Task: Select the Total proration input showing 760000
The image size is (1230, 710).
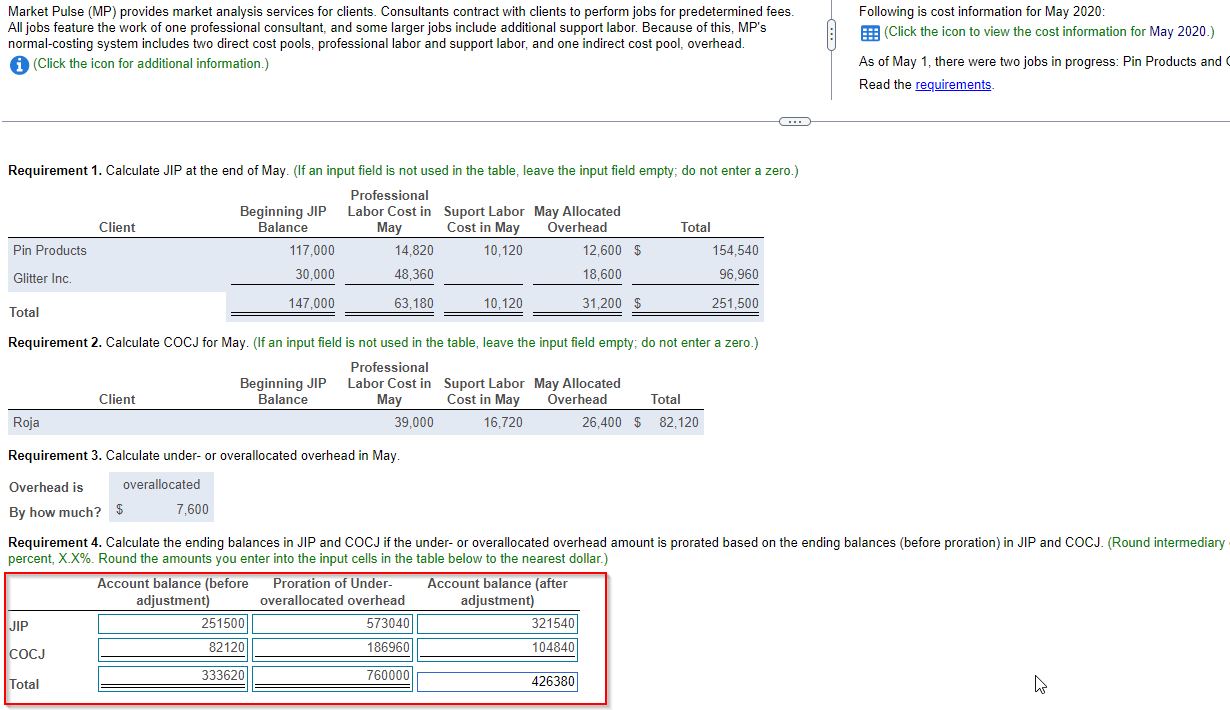Action: tap(332, 676)
